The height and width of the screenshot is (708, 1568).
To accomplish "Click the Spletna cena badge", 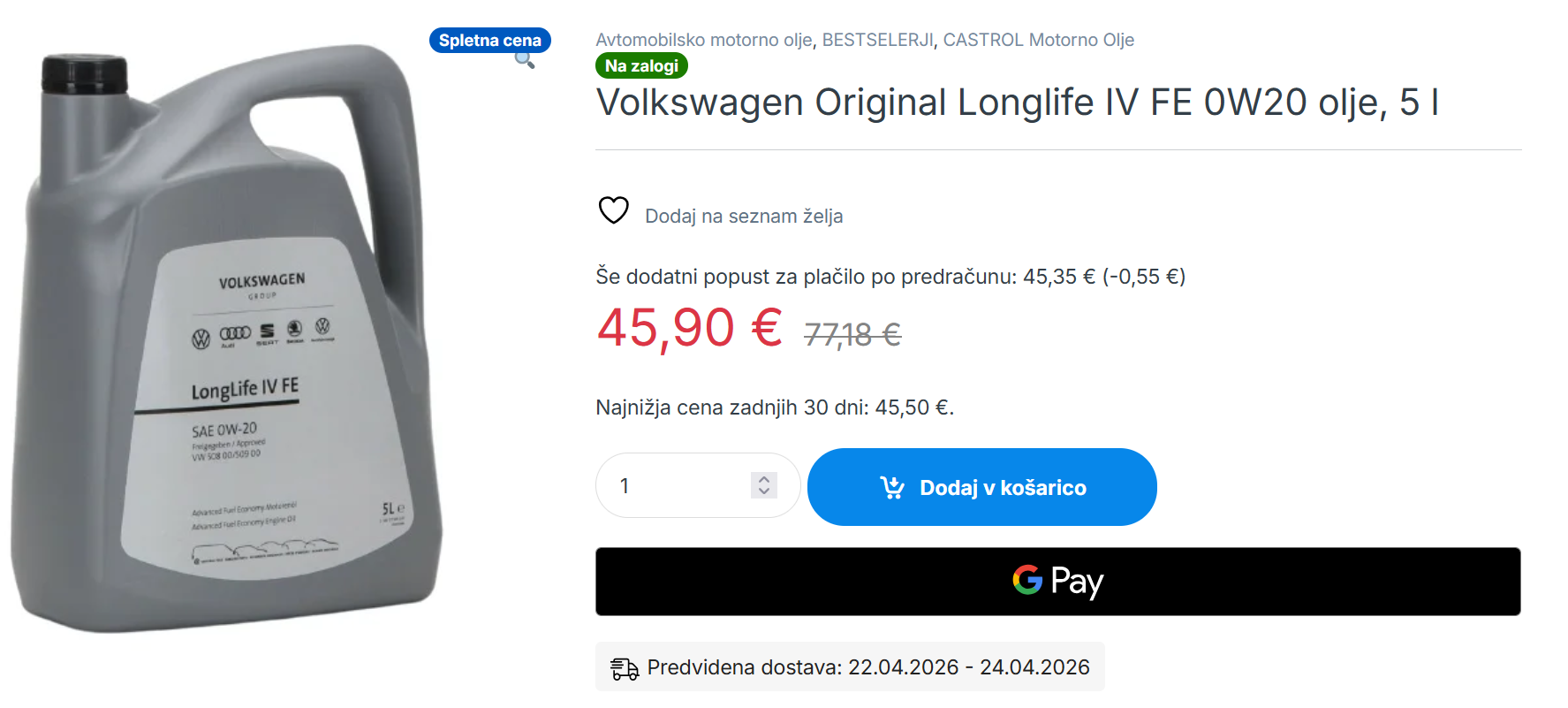I will pyautogui.click(x=489, y=40).
